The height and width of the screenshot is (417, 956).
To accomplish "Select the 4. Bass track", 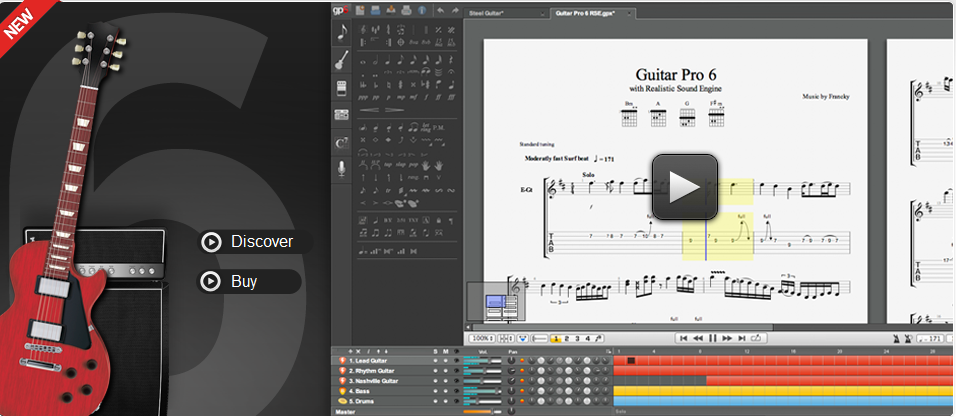I will [x=359, y=391].
